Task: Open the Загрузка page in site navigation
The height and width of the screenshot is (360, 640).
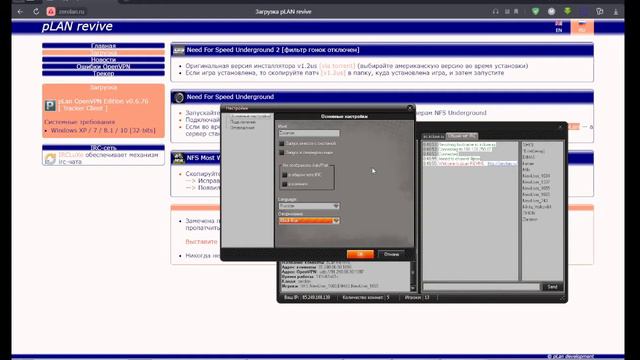Action: pyautogui.click(x=103, y=53)
